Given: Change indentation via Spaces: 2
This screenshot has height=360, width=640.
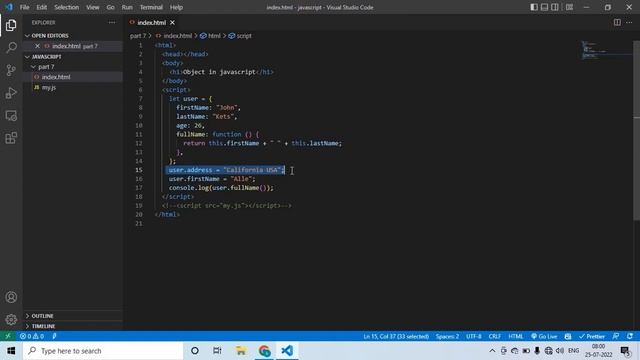Looking at the screenshot, I should (447, 336).
